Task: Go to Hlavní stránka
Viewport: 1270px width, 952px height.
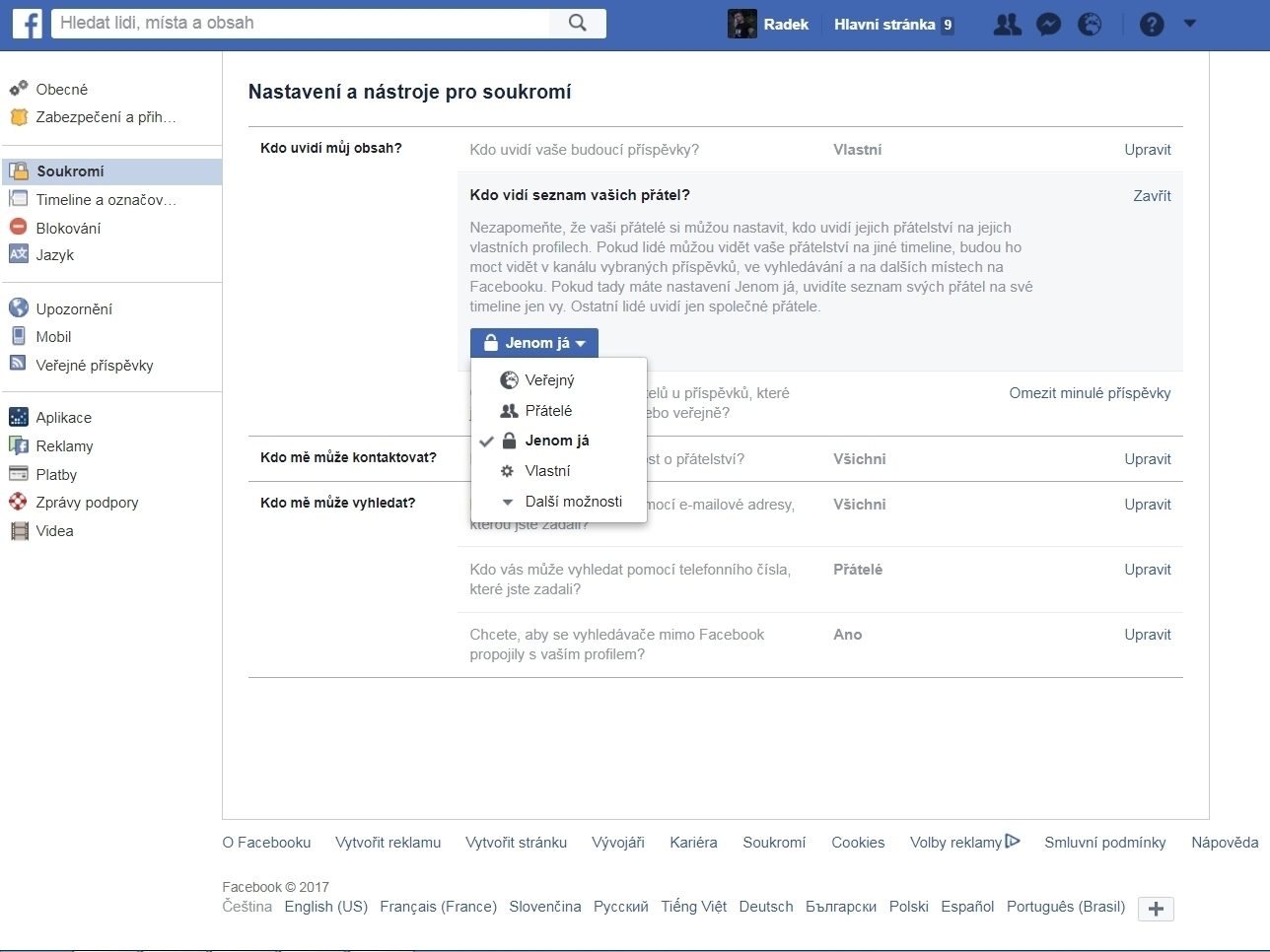Action: pos(884,25)
